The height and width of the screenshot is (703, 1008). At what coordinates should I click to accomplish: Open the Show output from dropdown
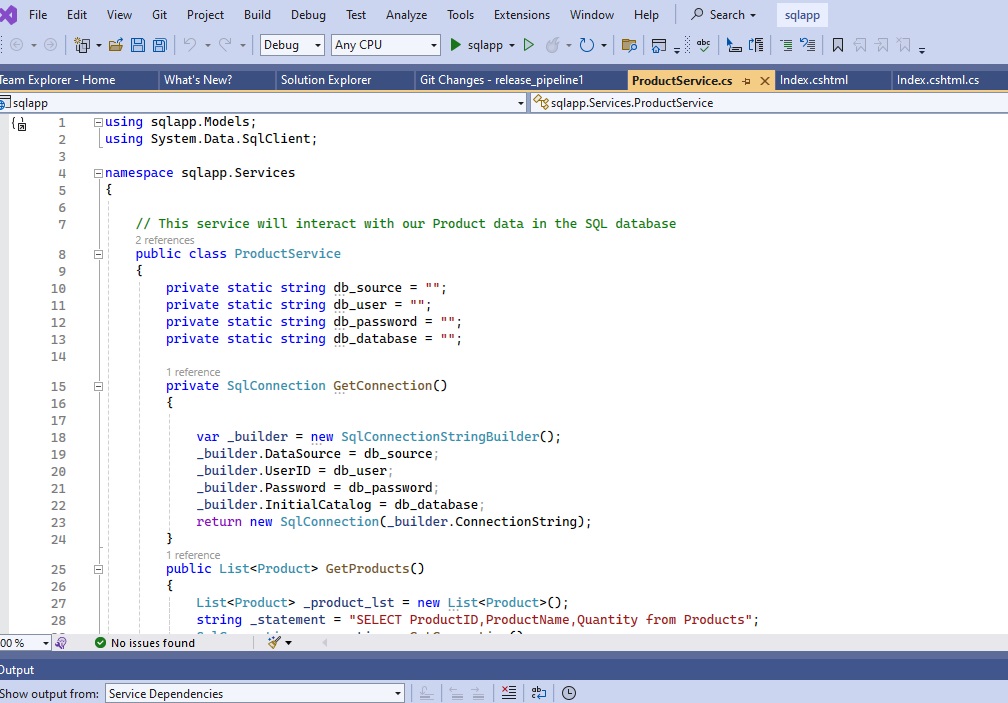click(255, 693)
